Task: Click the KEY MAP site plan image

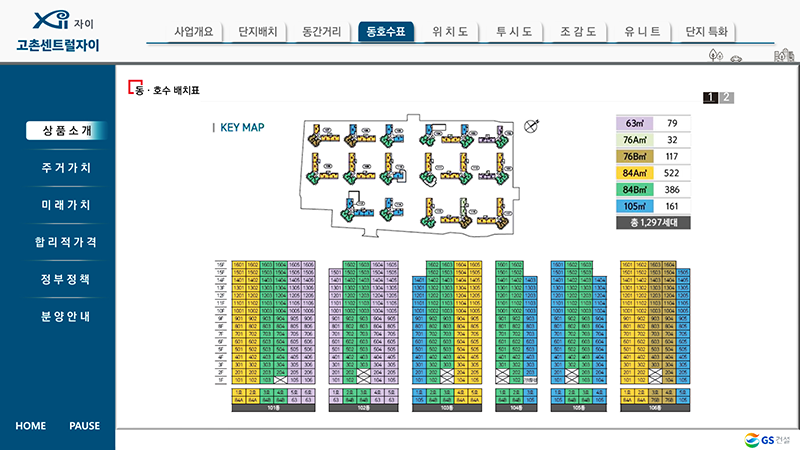Action: click(x=409, y=176)
